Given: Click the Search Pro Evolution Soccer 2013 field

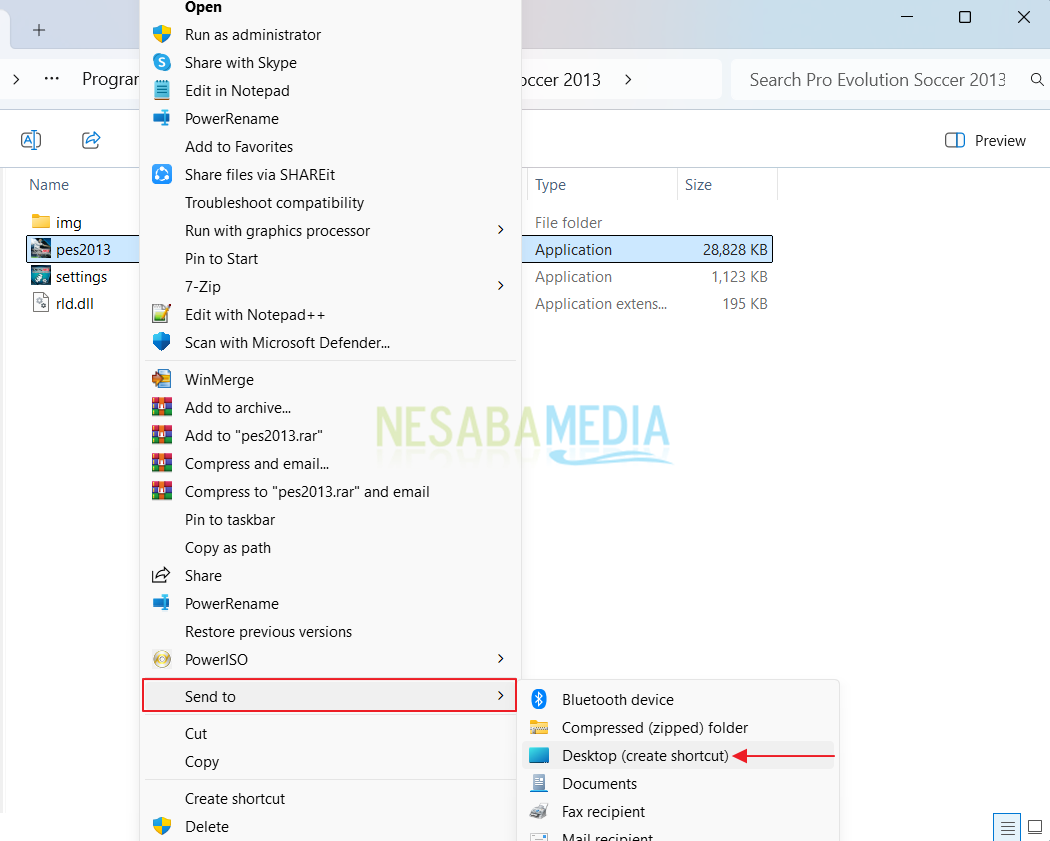Looking at the screenshot, I should click(x=877, y=80).
